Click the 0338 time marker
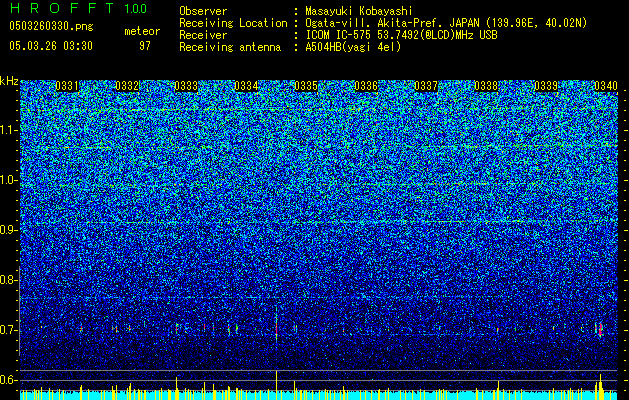 pos(486,86)
